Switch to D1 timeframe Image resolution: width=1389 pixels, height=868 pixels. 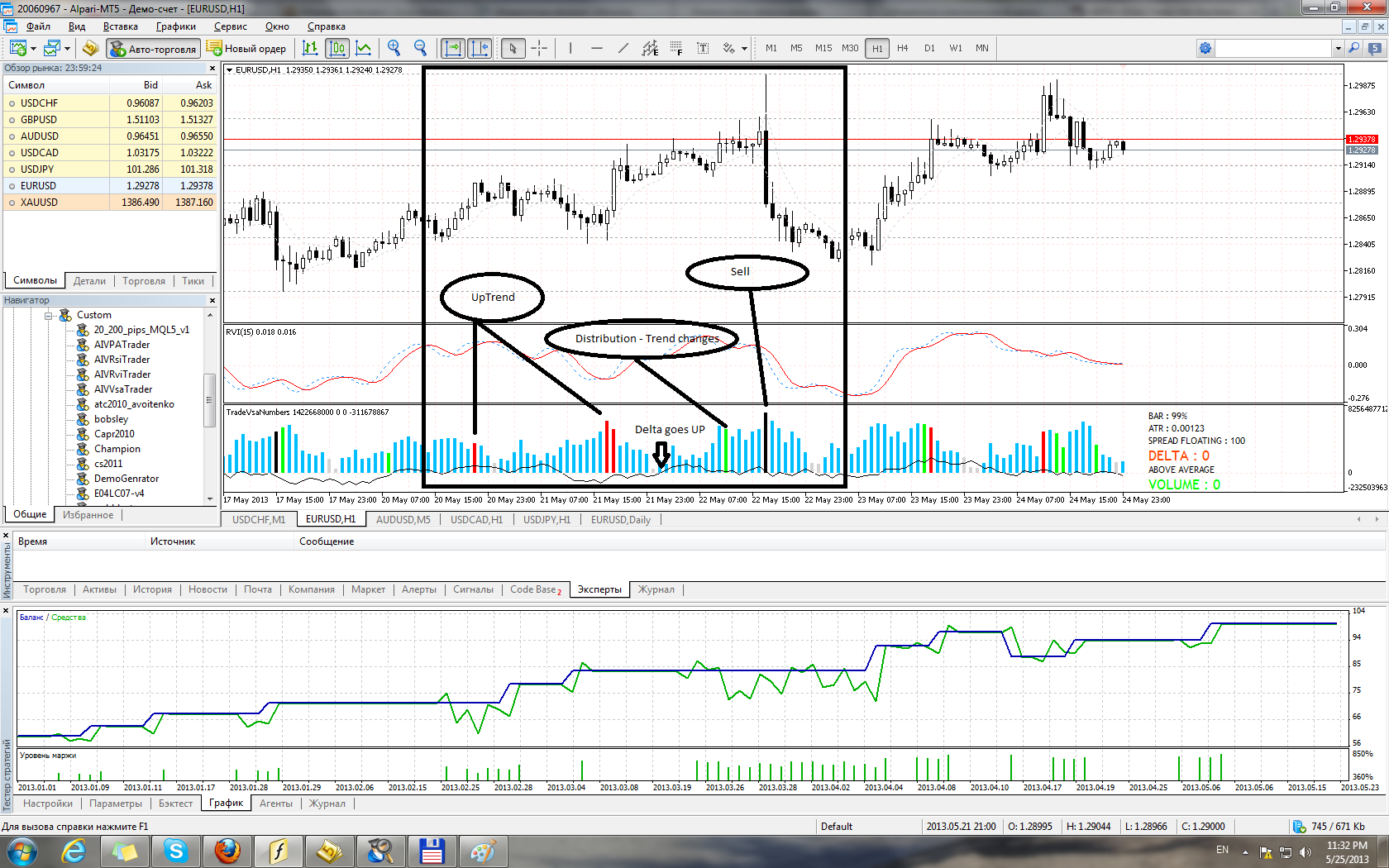(x=929, y=48)
